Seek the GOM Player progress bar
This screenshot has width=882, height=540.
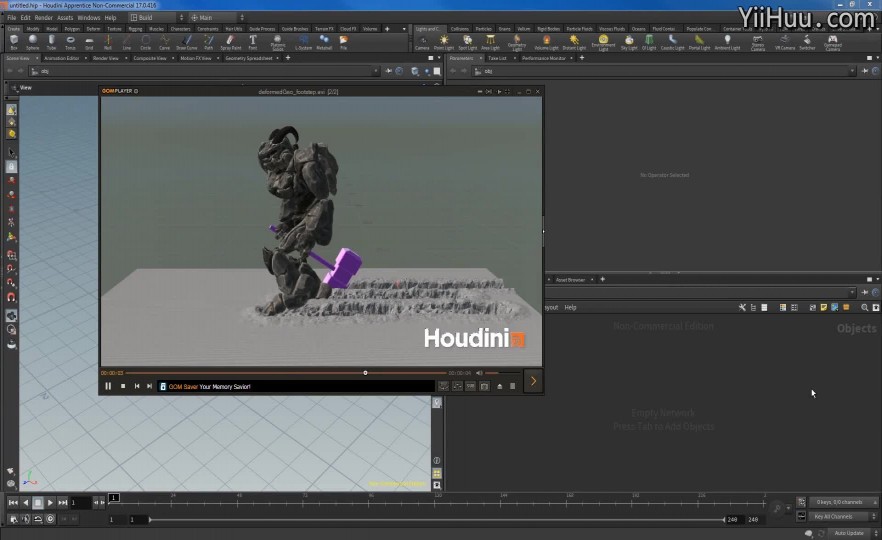click(x=286, y=372)
